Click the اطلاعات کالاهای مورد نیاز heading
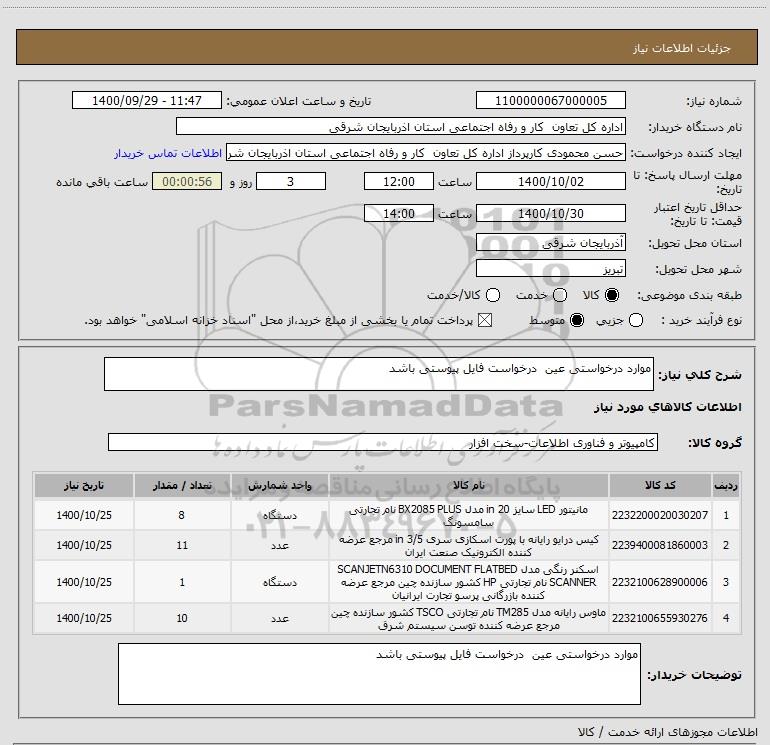 668,407
